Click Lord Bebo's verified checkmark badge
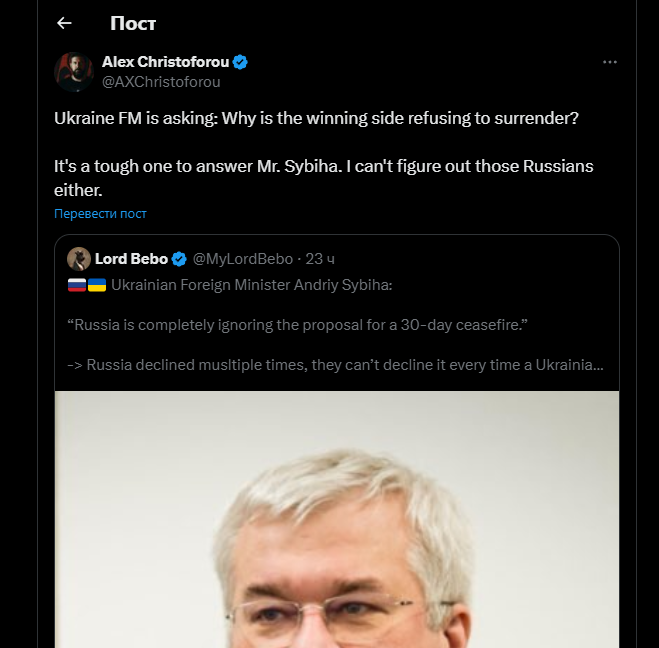 point(179,259)
